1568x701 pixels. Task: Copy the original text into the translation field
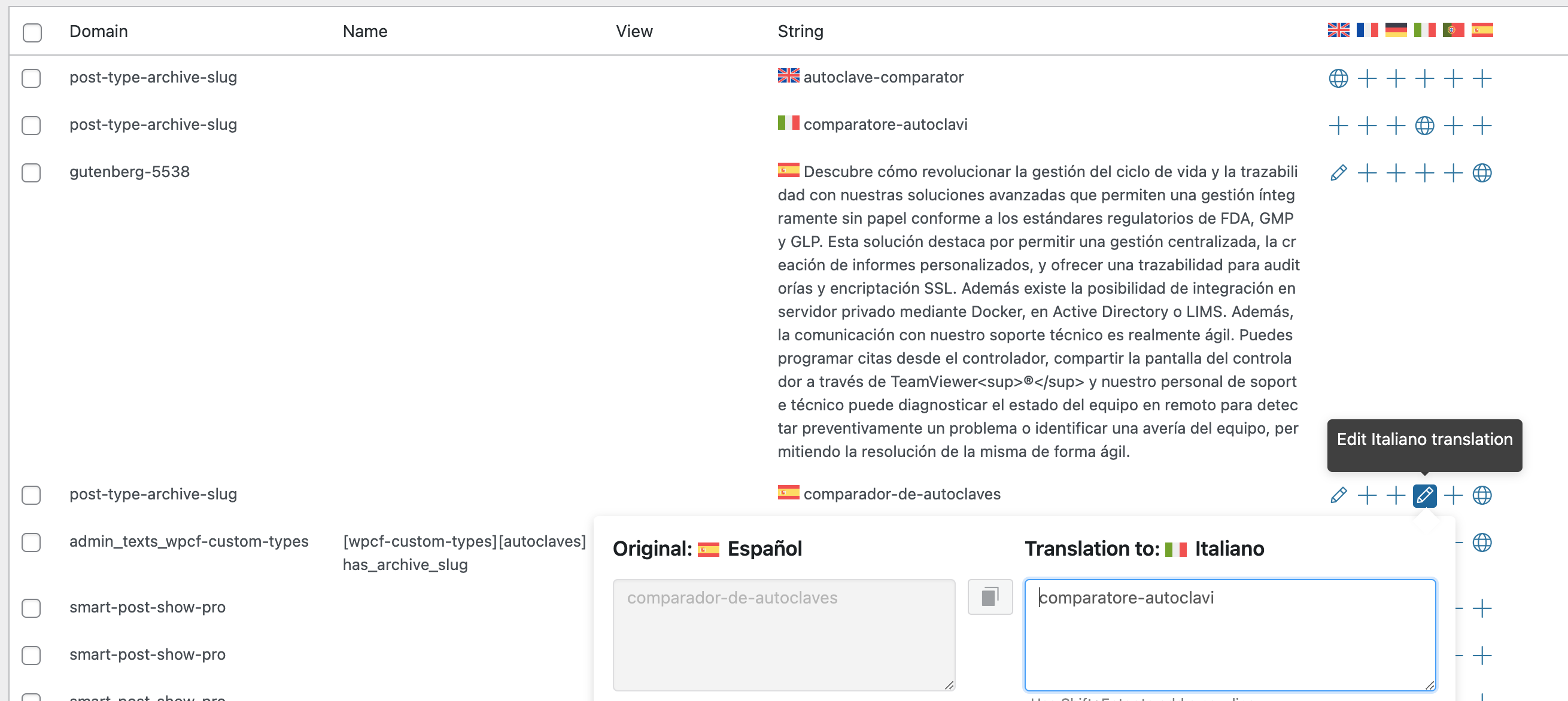coord(990,596)
